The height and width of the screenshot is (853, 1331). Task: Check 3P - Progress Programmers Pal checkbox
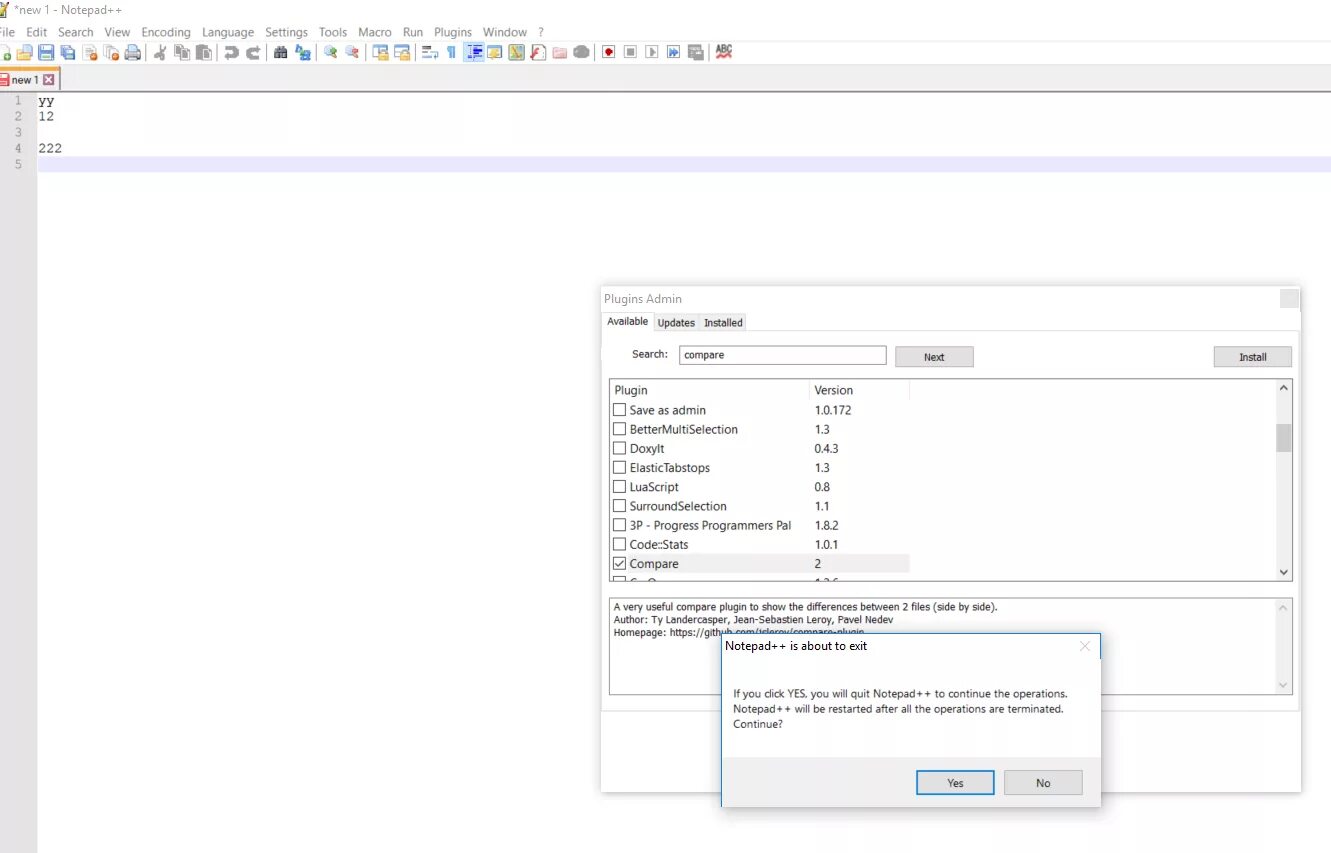pos(619,525)
